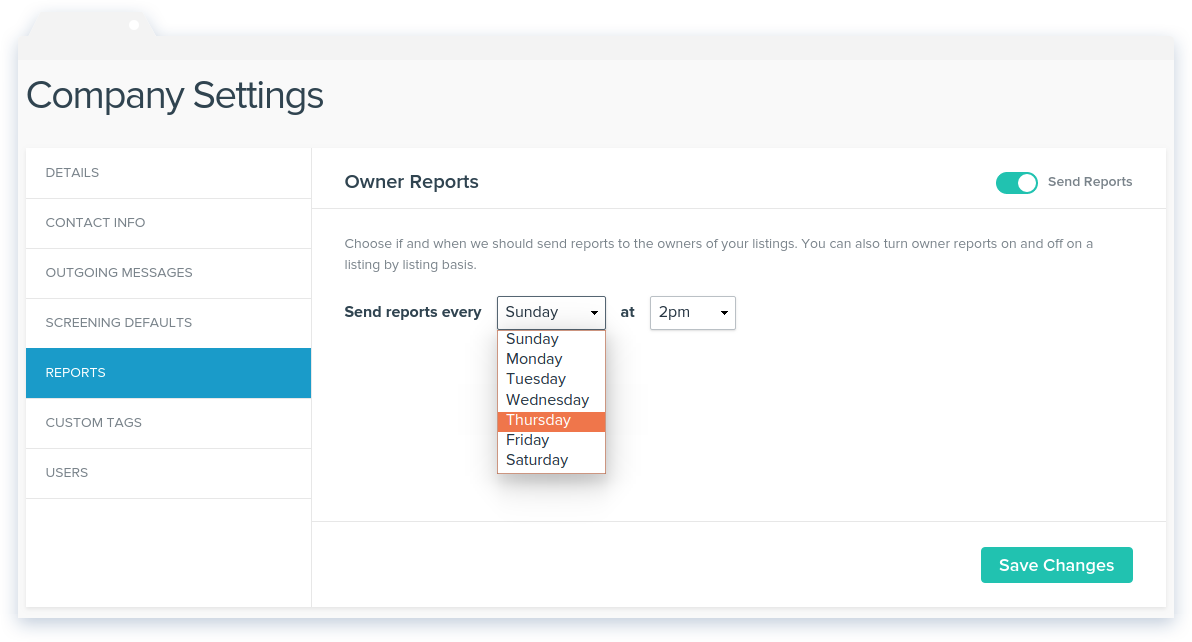This screenshot has height=642, width=1192.
Task: Choose Wednesday from the day list
Action: coord(551,400)
